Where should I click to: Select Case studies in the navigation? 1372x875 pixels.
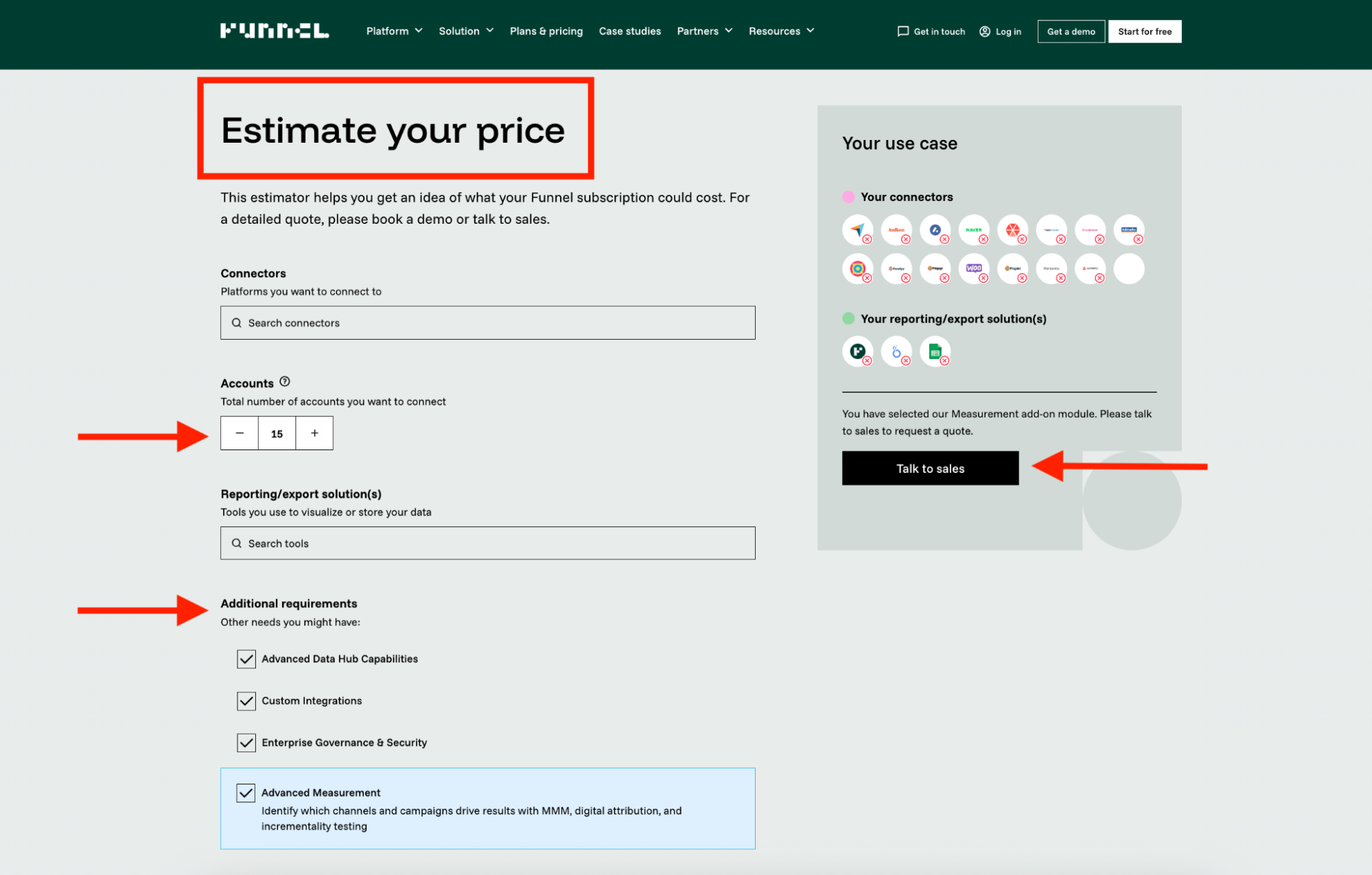coord(629,31)
